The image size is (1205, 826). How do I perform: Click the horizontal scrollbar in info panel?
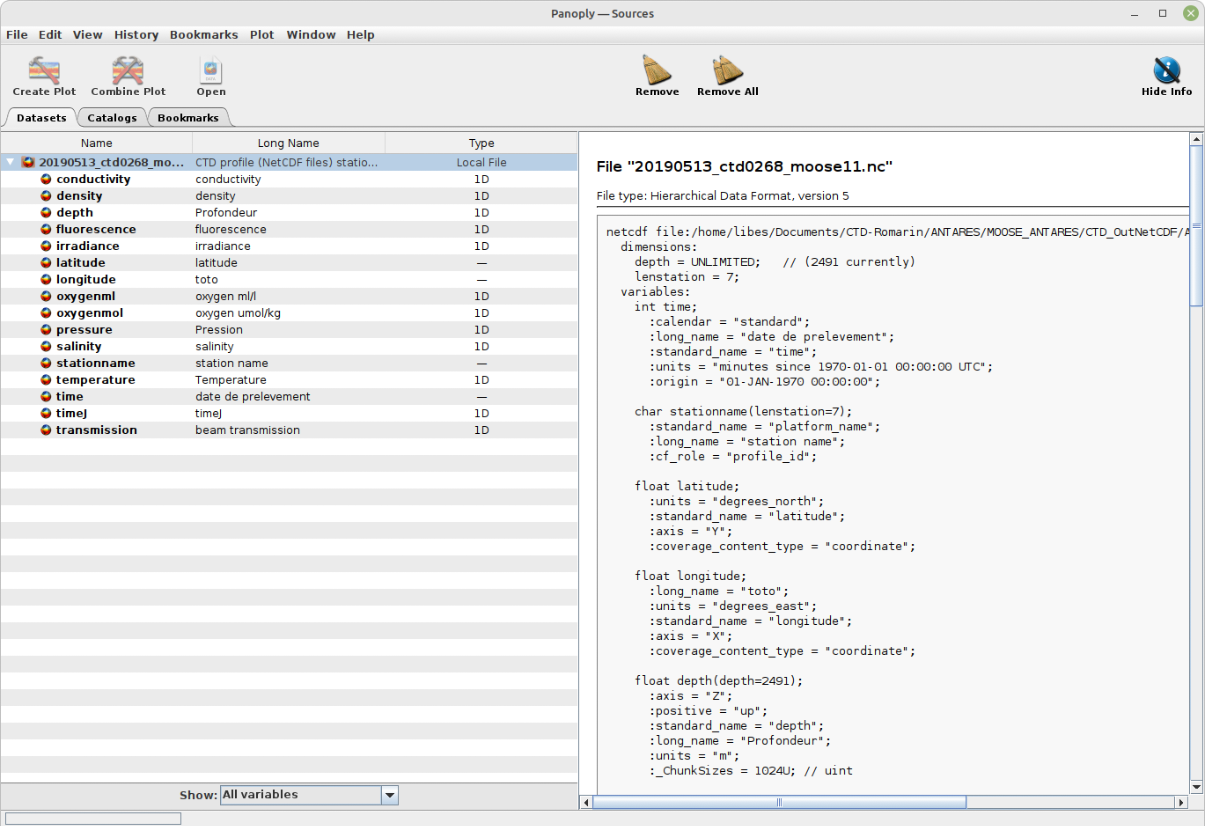(x=779, y=802)
